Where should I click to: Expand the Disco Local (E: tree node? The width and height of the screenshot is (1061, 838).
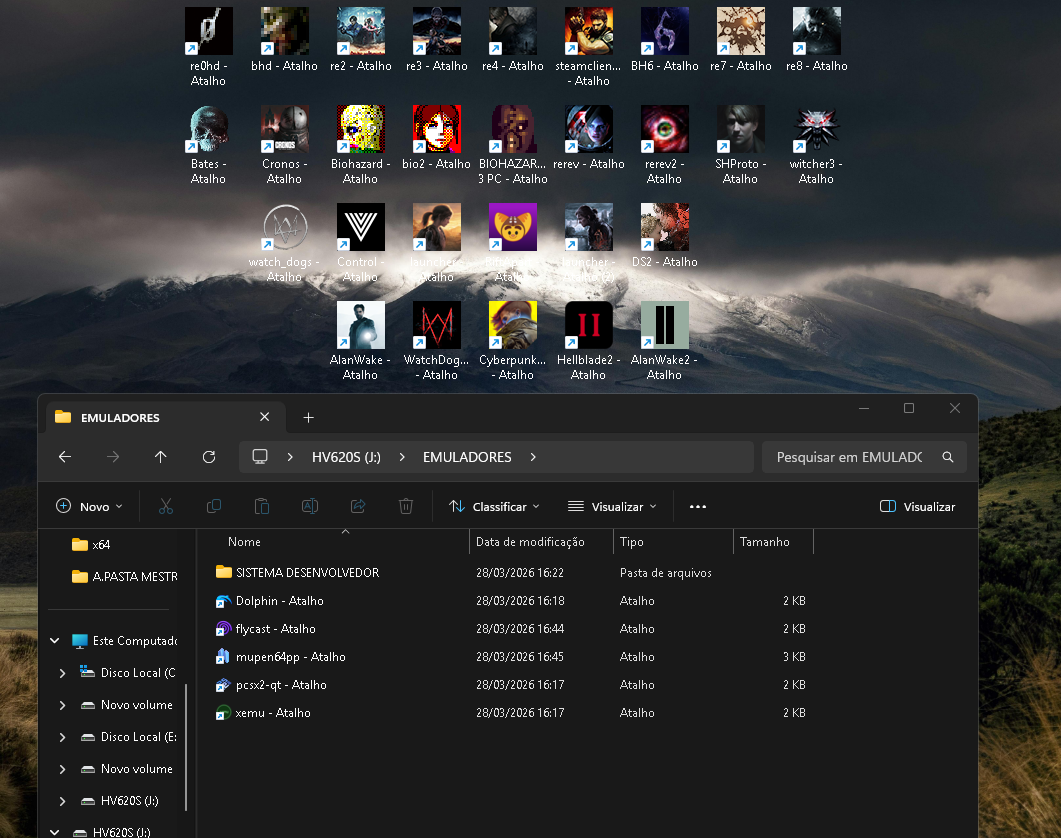click(x=62, y=736)
